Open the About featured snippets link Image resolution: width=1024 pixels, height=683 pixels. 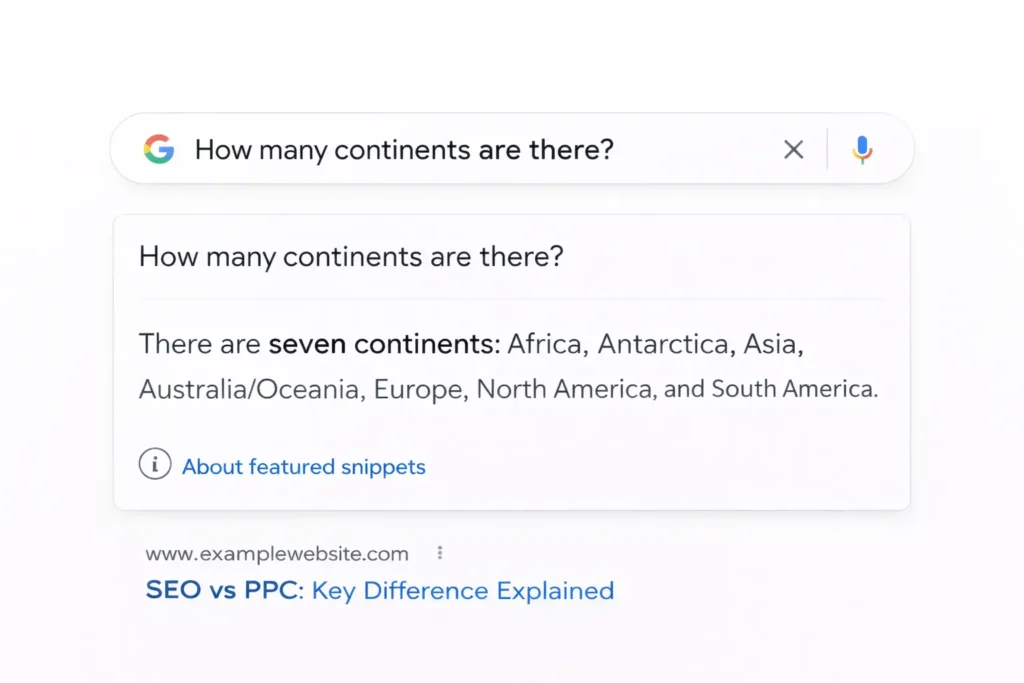[x=303, y=466]
